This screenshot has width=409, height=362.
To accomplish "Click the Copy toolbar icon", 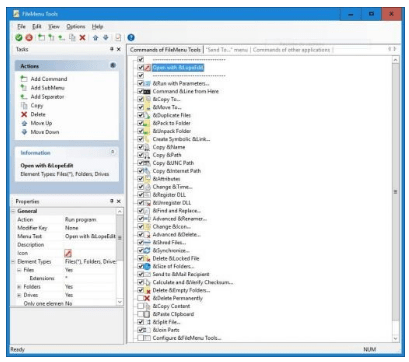I will (72, 38).
